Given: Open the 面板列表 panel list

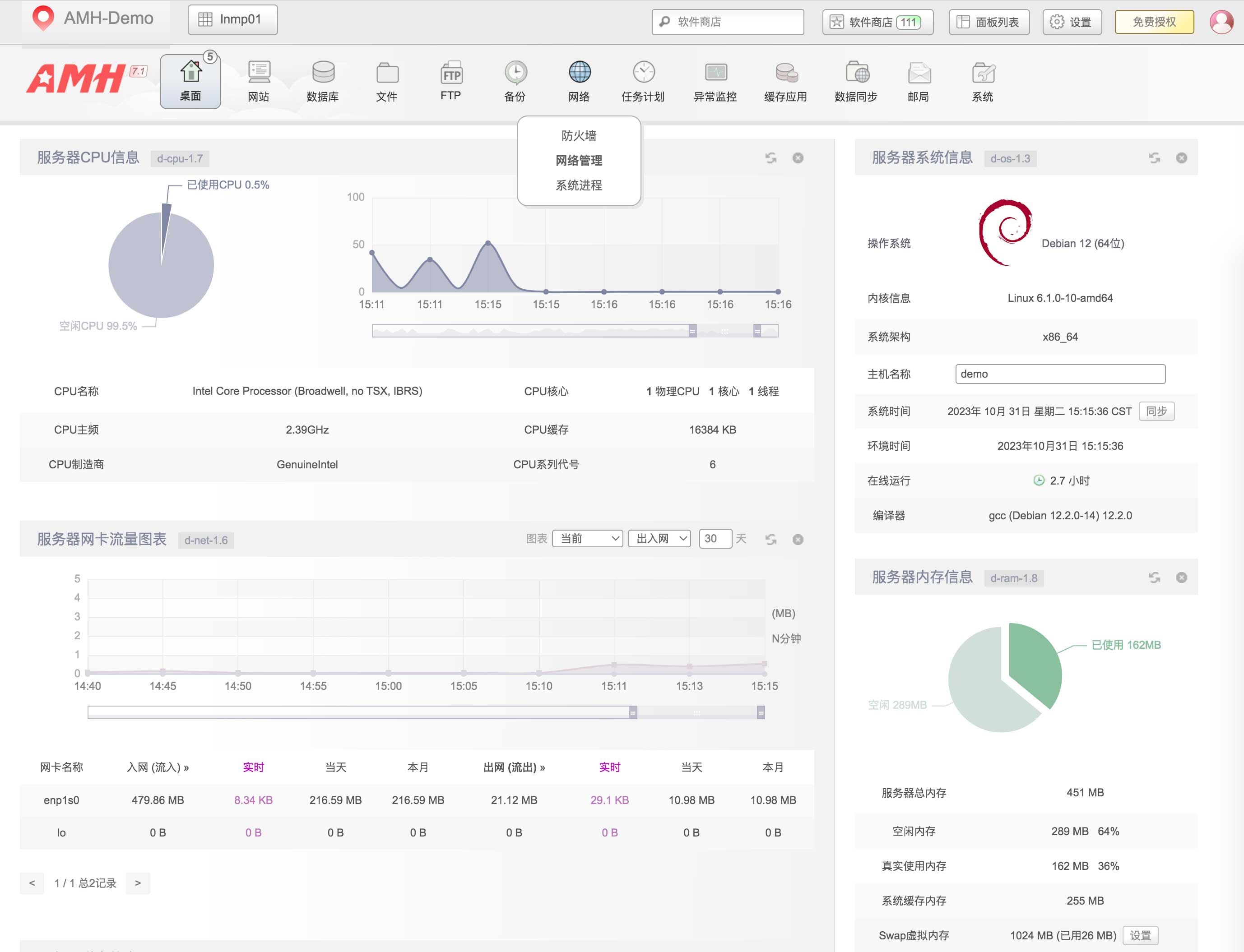Looking at the screenshot, I should (989, 22).
